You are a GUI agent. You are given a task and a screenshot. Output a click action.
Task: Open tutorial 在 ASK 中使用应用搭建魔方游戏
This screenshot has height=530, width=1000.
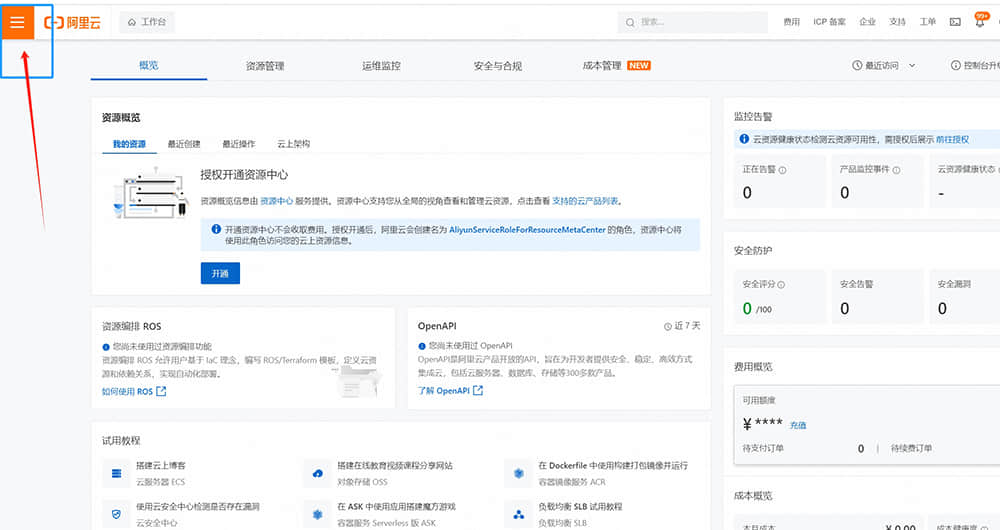click(397, 506)
